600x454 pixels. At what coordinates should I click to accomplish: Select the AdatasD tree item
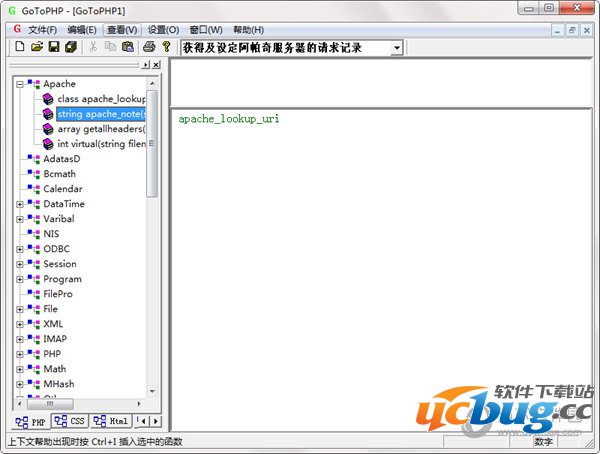[x=62, y=159]
